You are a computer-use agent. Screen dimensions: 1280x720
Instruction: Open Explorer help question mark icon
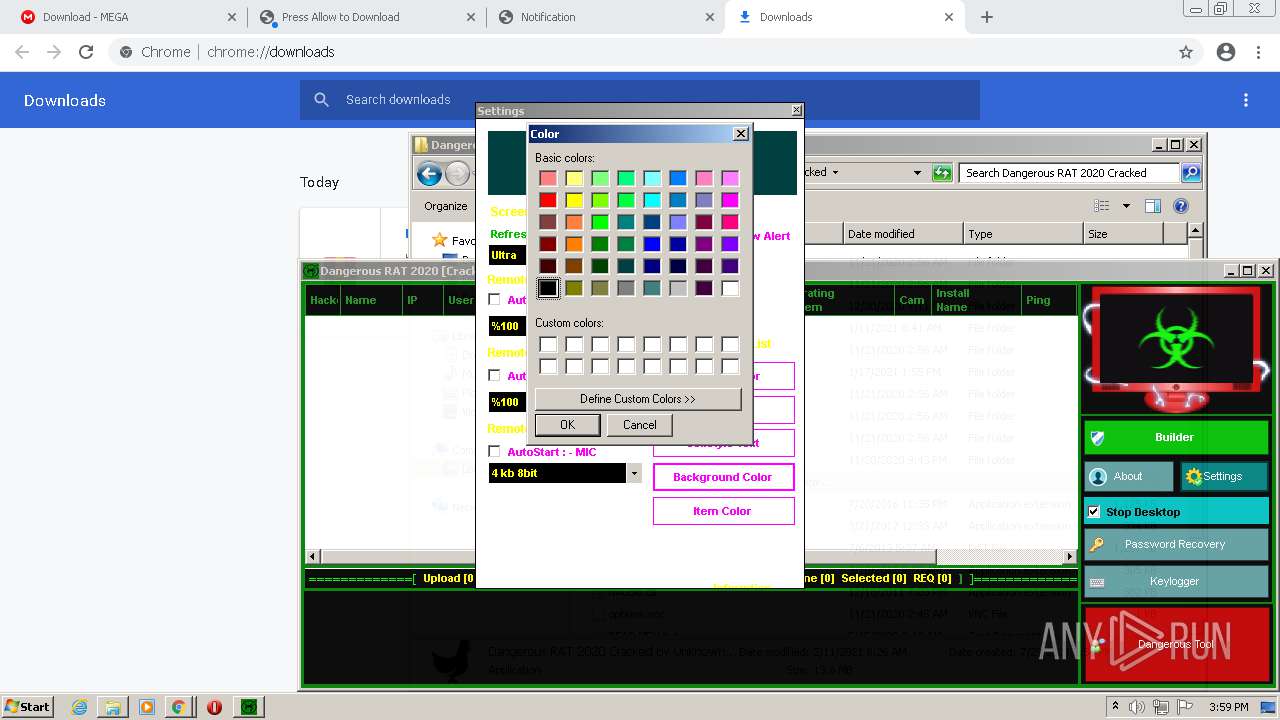pos(1181,206)
